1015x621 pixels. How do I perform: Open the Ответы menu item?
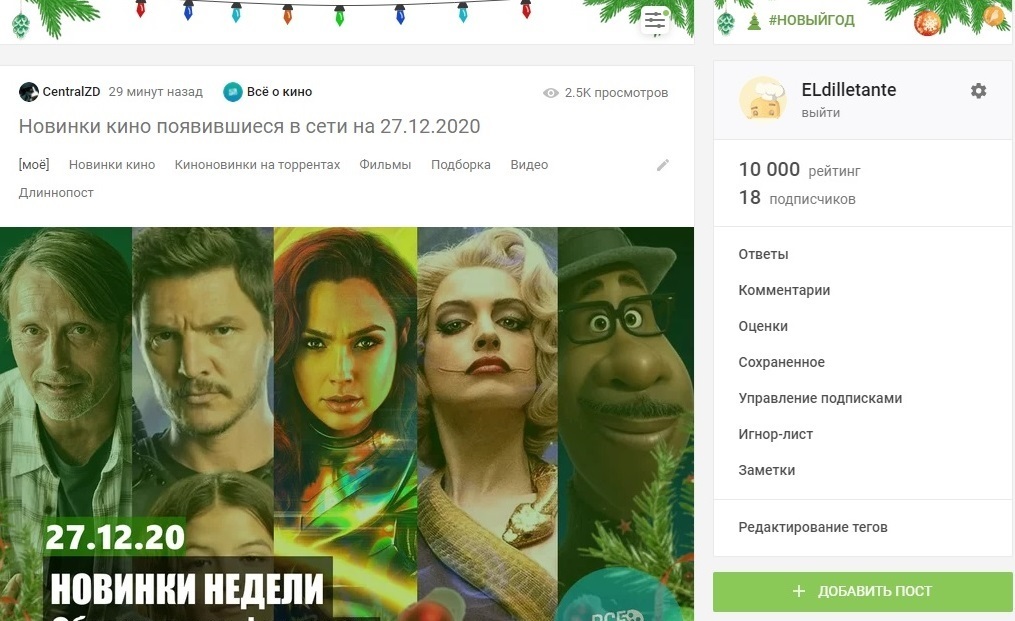click(x=763, y=254)
